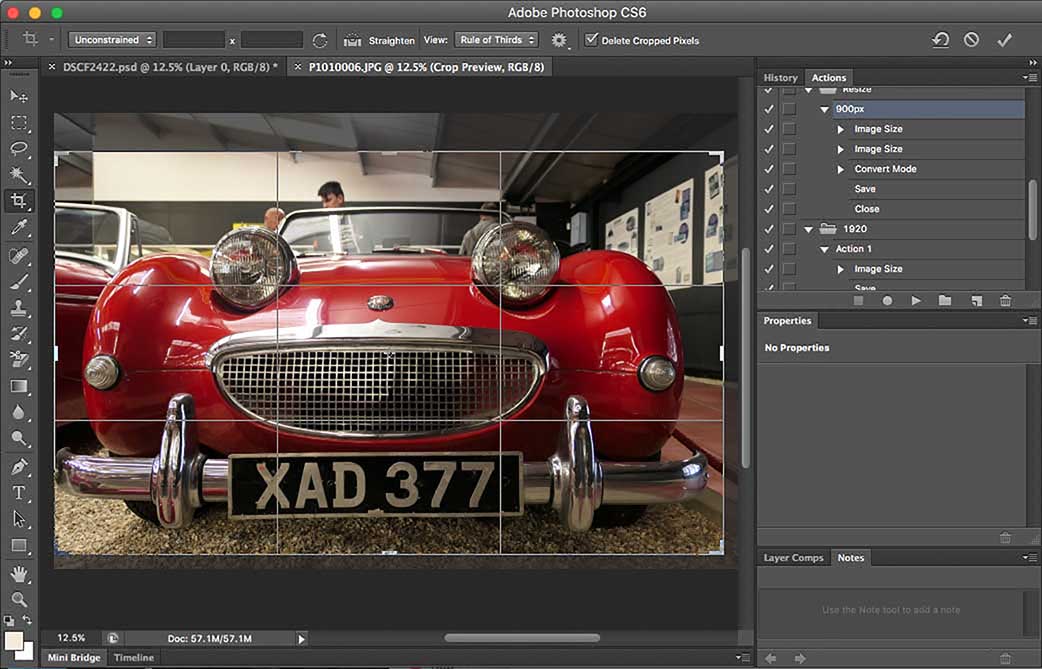Open the Rule of Thirds view dropdown
Screen dimensions: 1042x669
tap(496, 40)
